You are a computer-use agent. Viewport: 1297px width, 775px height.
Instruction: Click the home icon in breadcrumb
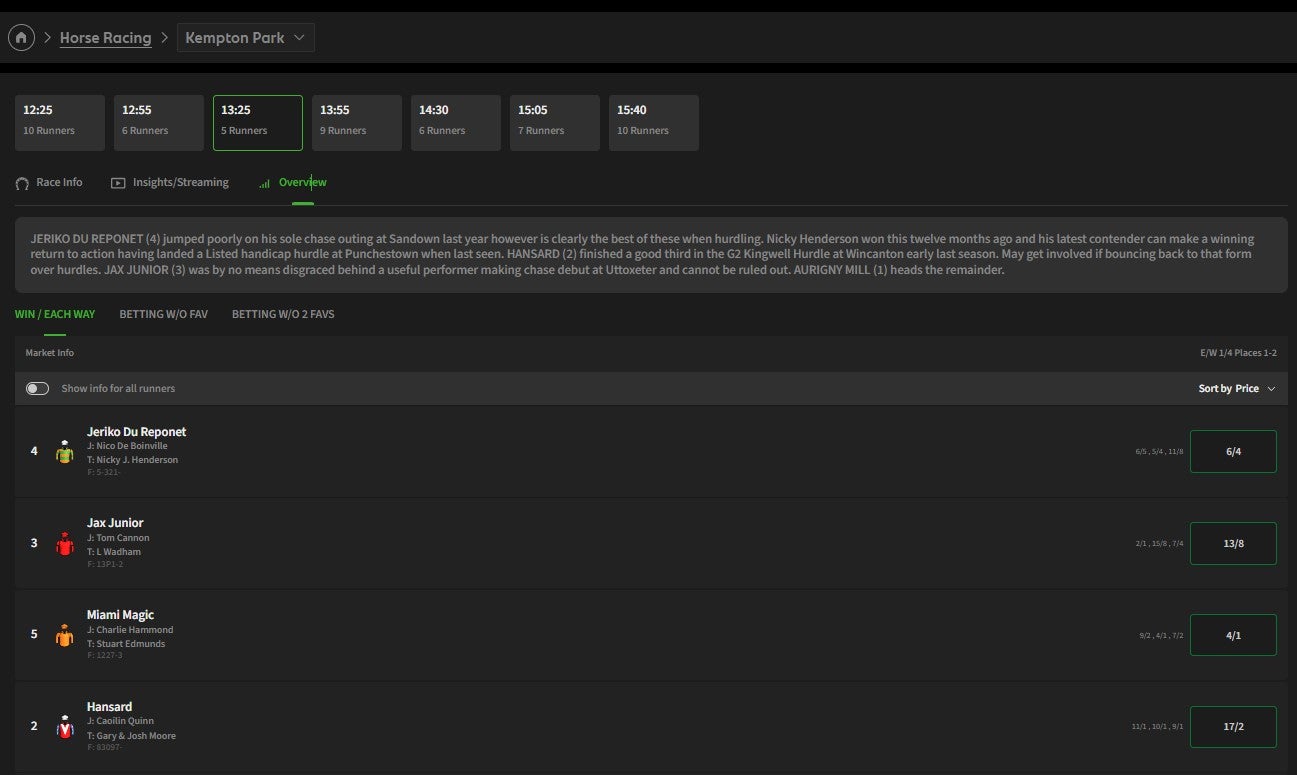click(x=21, y=38)
